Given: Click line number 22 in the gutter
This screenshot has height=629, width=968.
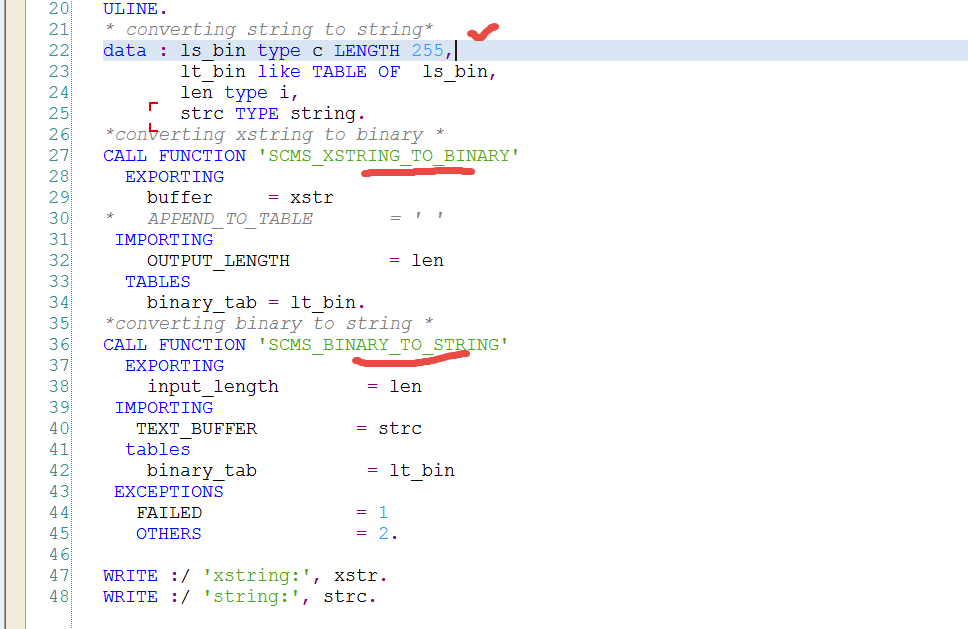Looking at the screenshot, I should (x=57, y=50).
